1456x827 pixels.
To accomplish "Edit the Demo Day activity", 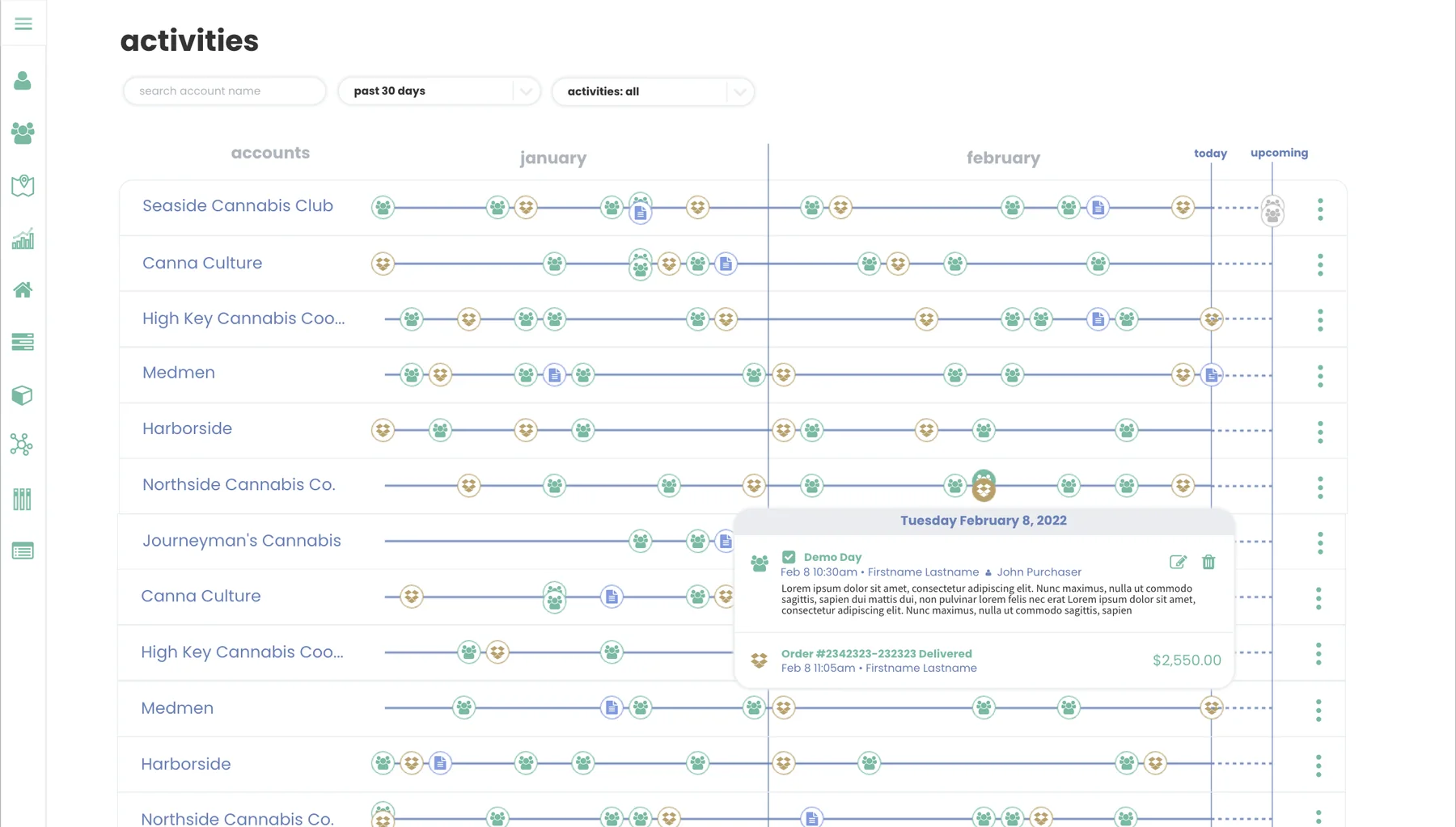I will [1178, 562].
